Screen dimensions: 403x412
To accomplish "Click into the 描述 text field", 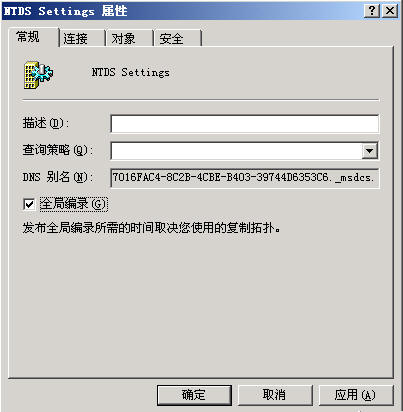I will click(245, 124).
